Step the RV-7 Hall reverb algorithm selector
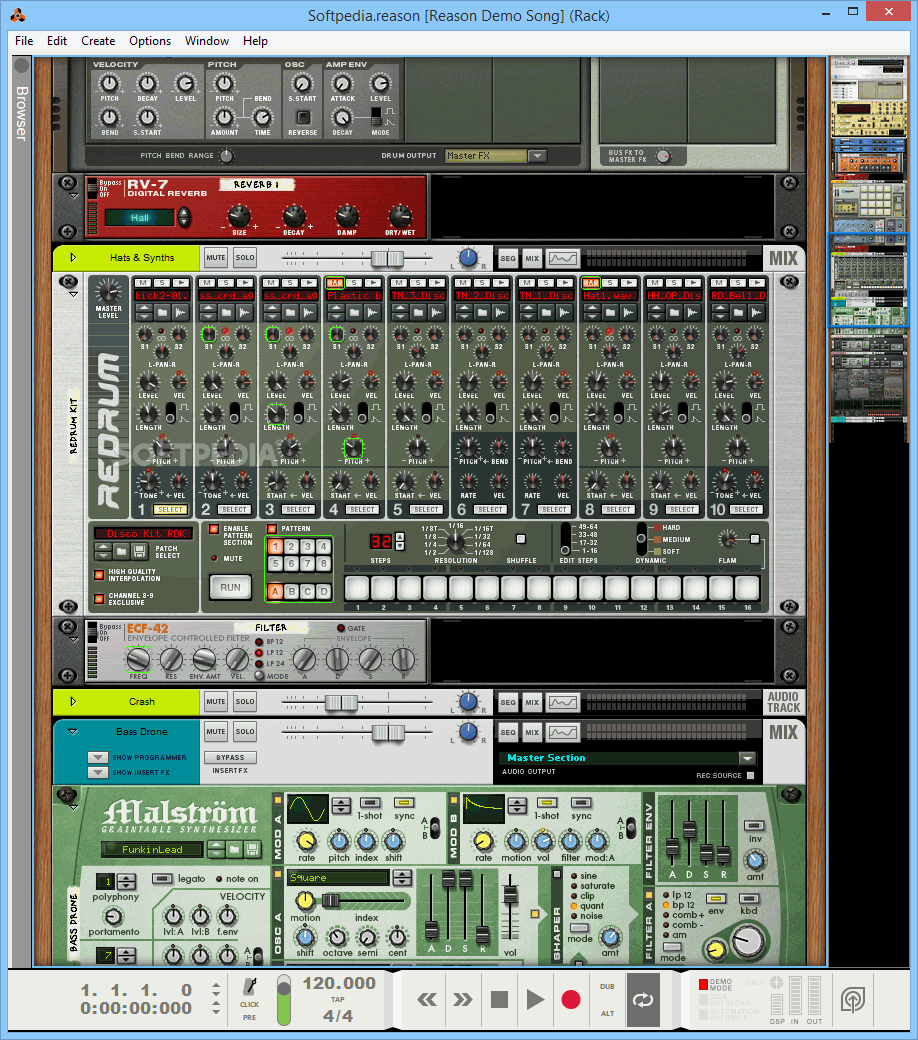Image resolution: width=918 pixels, height=1040 pixels. coord(184,218)
